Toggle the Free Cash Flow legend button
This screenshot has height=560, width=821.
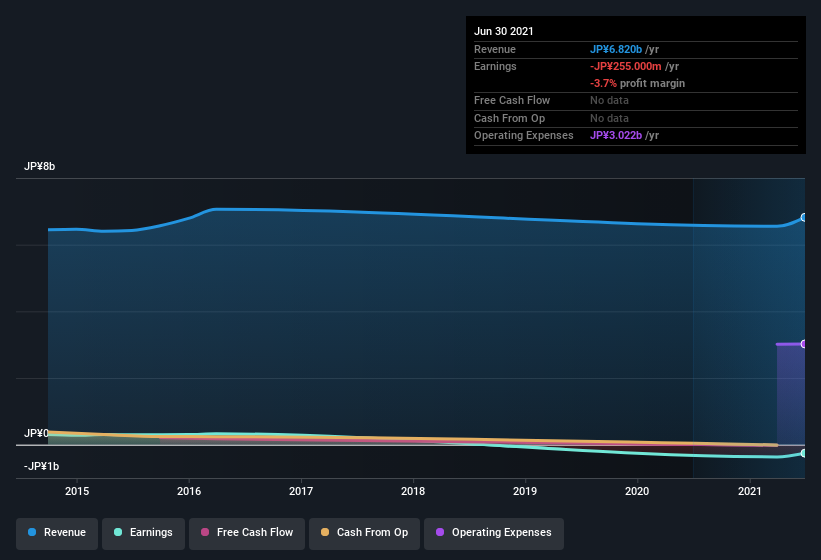coord(247,533)
